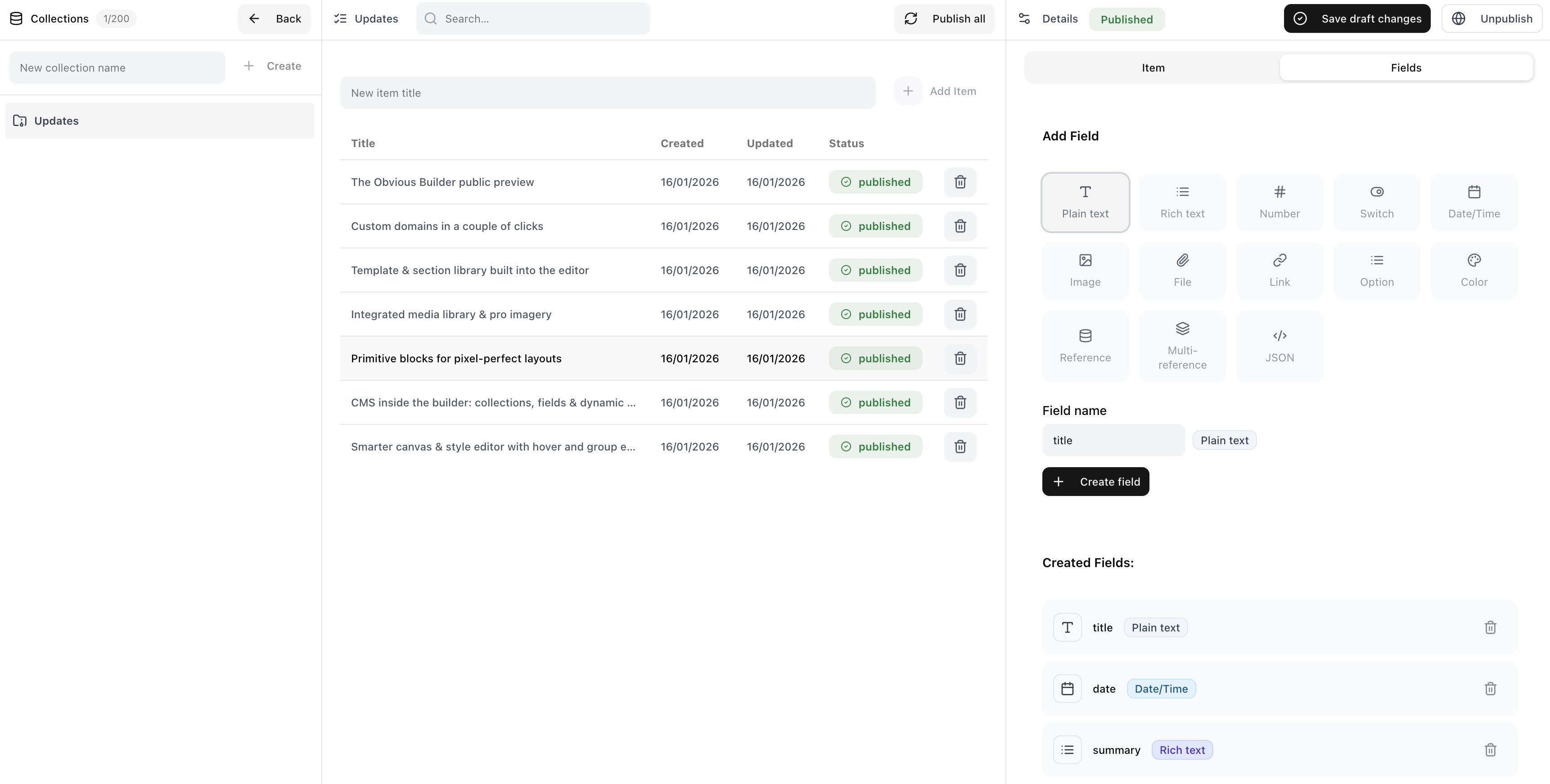Select the Date/Time field type
Screen dimensions: 1550x784
(1473, 202)
